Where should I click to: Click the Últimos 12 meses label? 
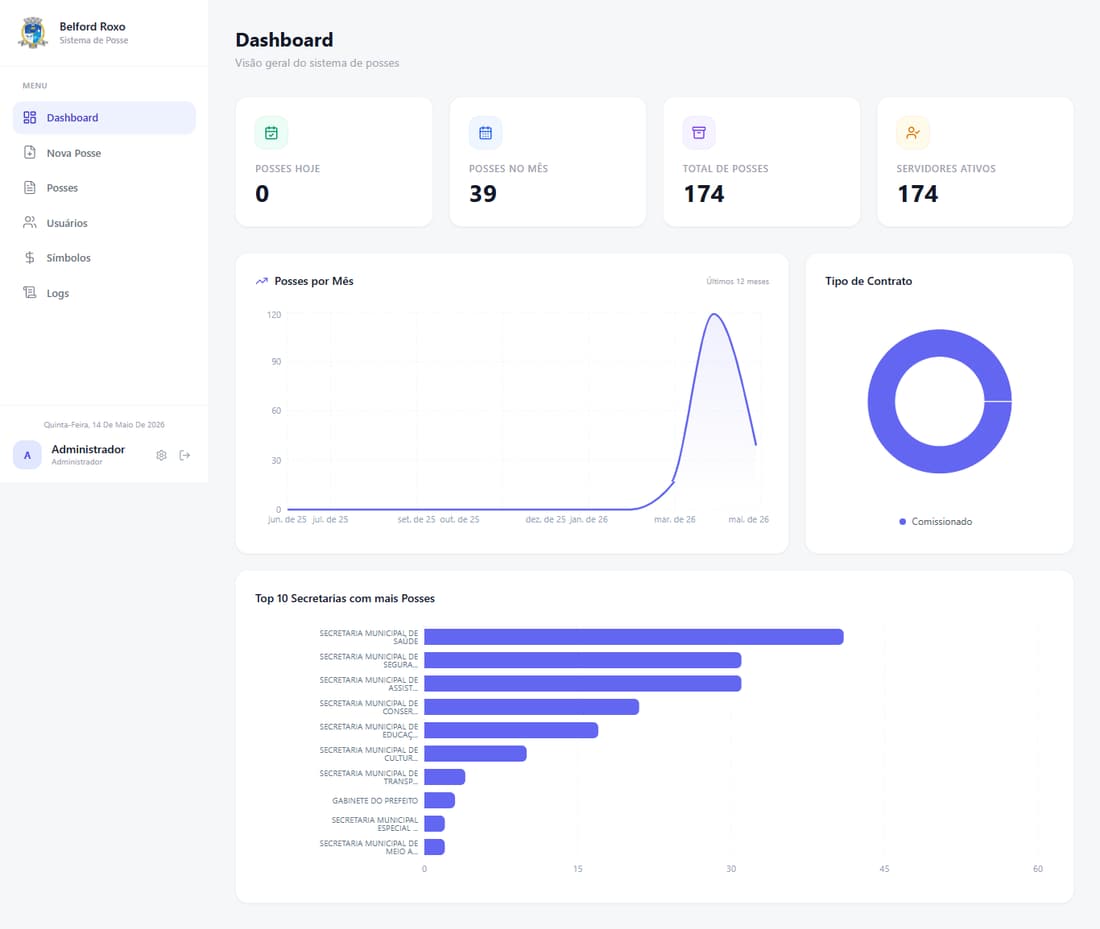click(737, 281)
